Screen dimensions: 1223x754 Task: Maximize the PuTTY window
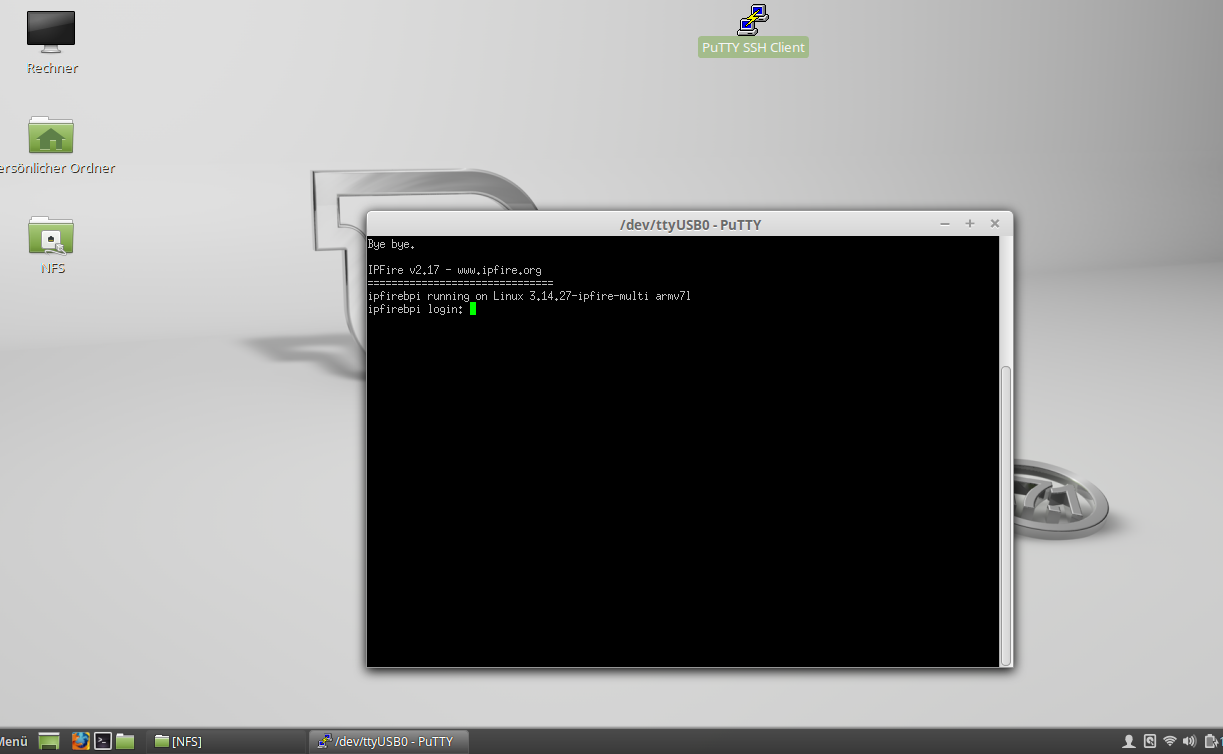(969, 224)
